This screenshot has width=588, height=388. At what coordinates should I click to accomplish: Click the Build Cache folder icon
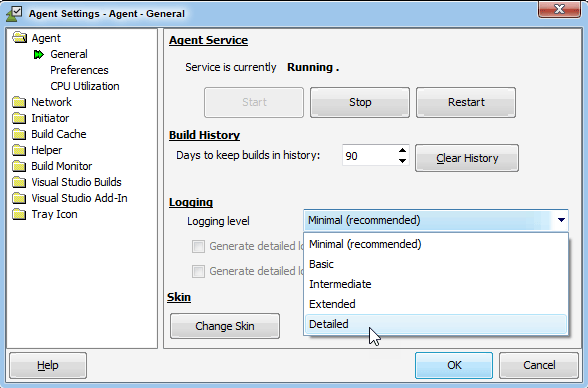[x=19, y=134]
